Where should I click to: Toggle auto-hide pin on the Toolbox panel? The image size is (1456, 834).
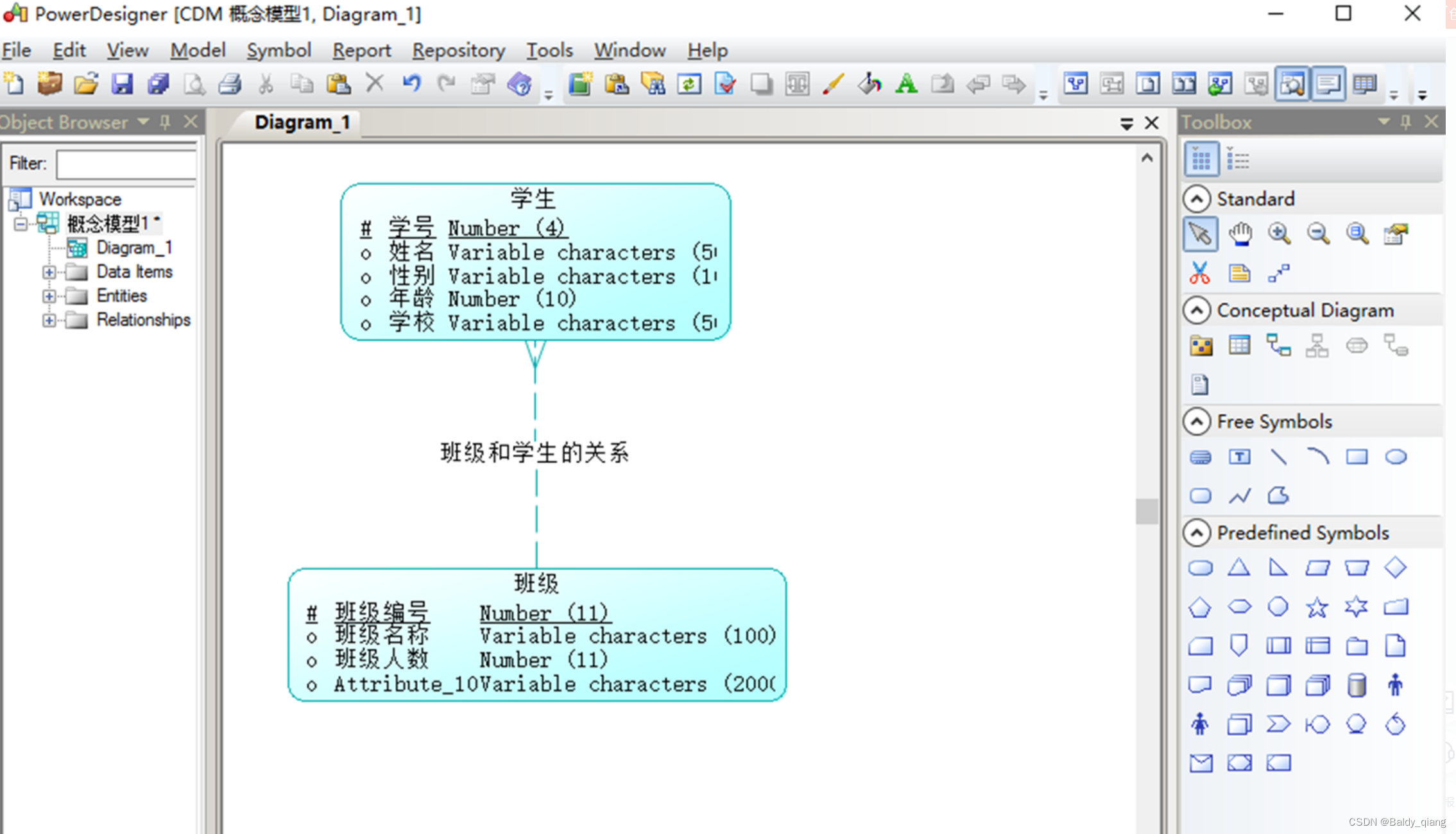click(1407, 122)
